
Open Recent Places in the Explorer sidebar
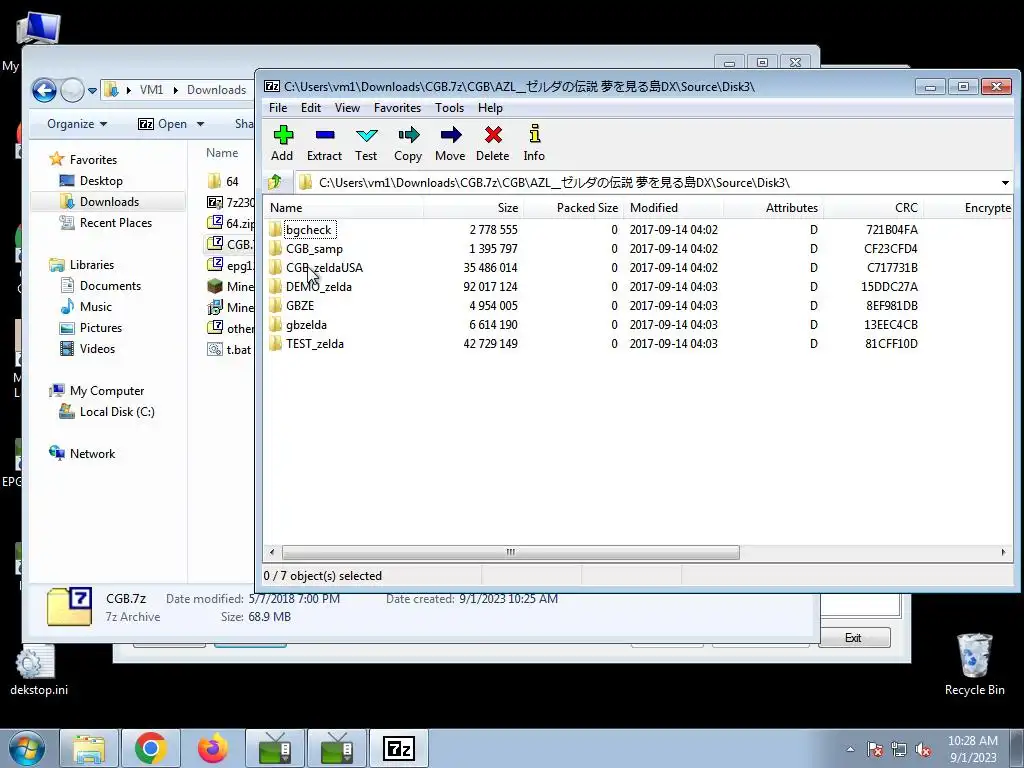[116, 223]
